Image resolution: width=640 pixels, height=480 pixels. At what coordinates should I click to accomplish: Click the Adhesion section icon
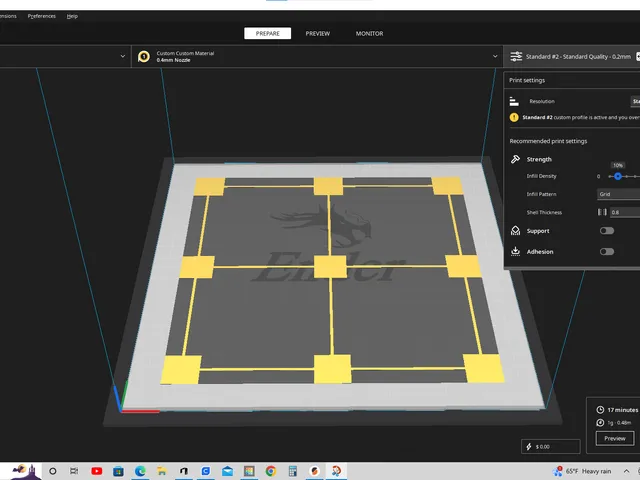coord(515,251)
